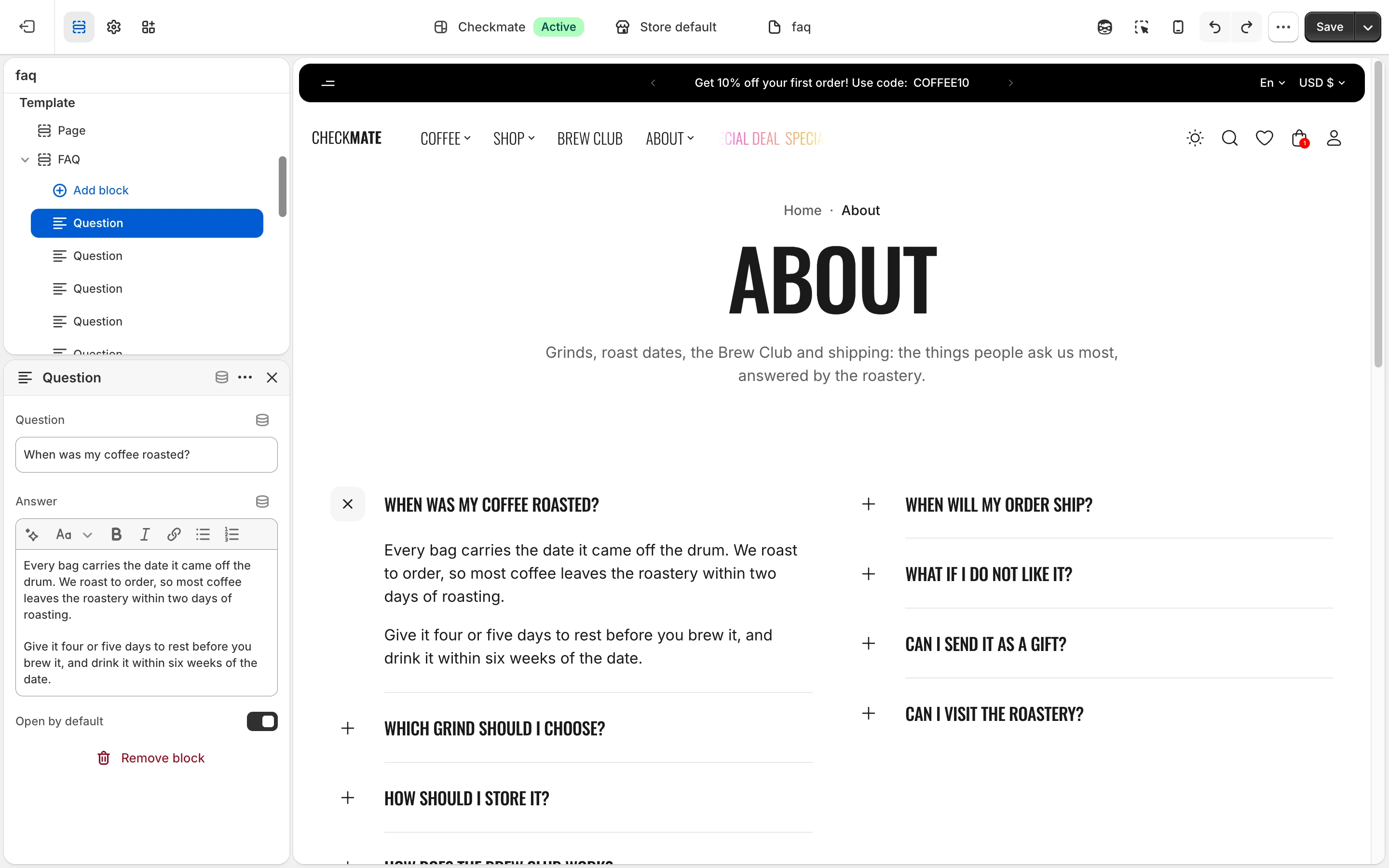Insert link in Answer editor

pos(174,534)
